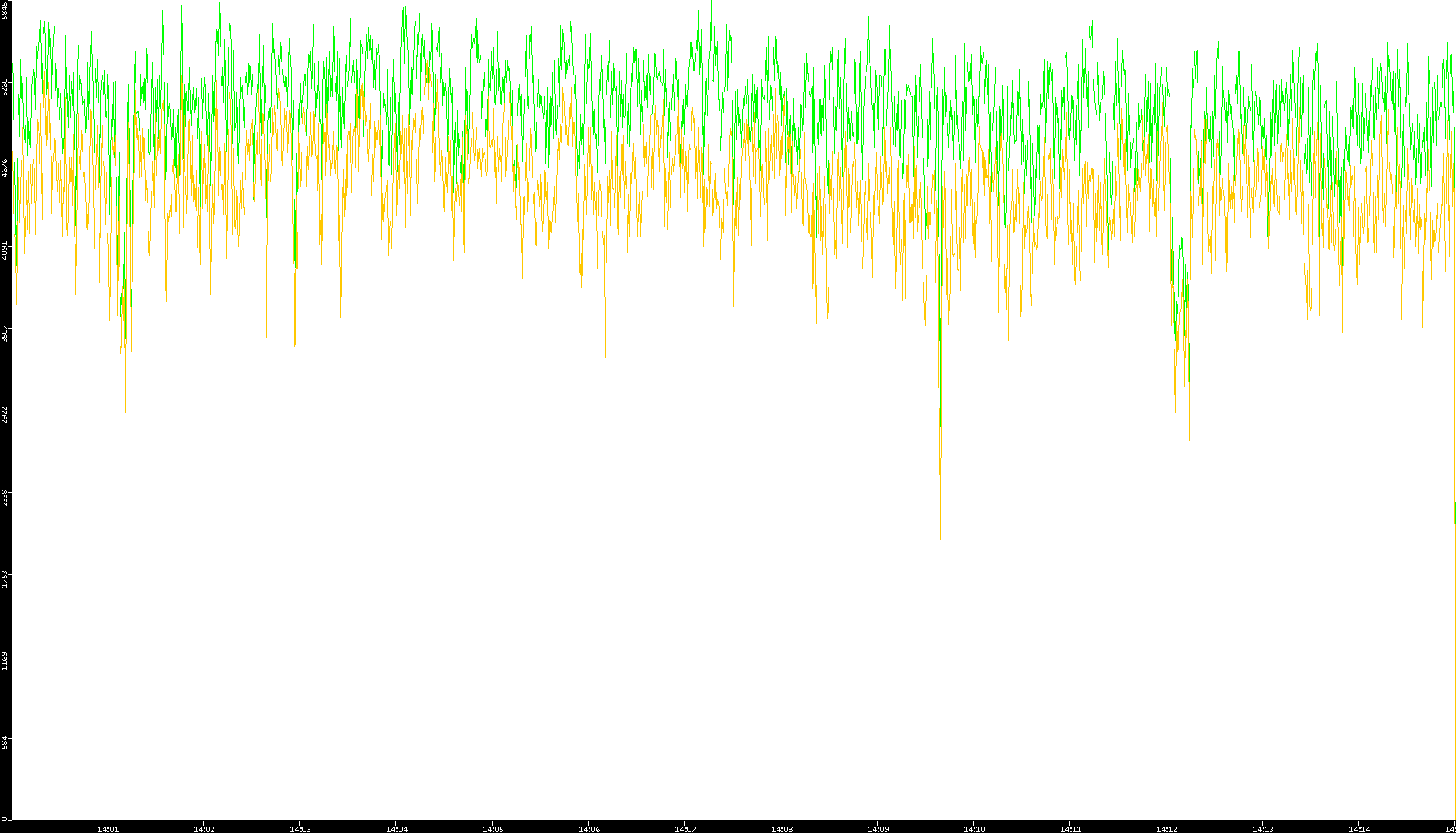Click the 14:01 time axis label

tap(107, 829)
